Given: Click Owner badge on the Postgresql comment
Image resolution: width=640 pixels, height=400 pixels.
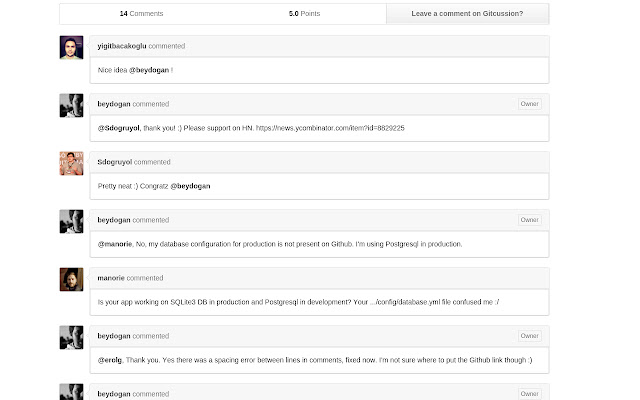Looking at the screenshot, I should click(x=529, y=220).
